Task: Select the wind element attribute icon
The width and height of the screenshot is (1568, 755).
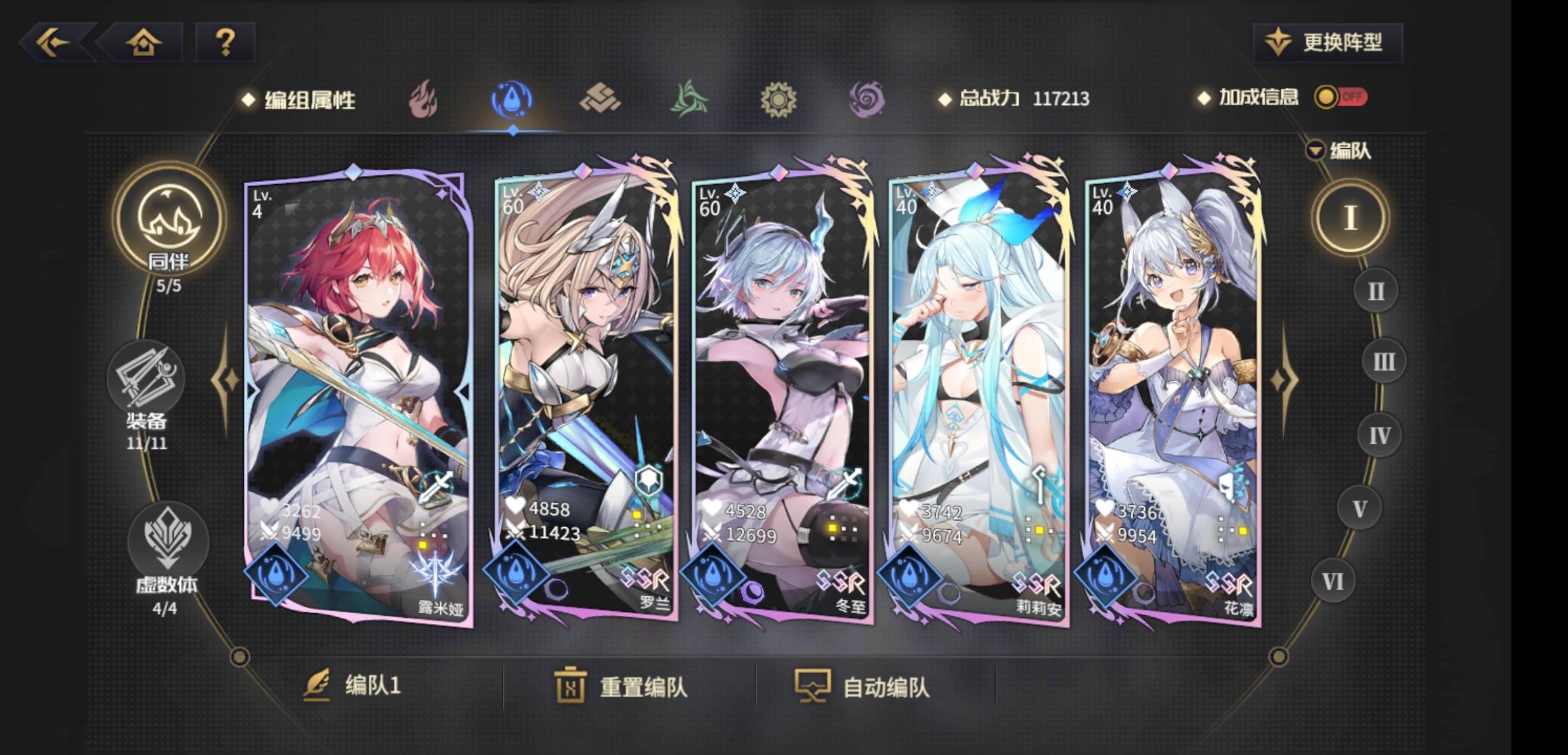Action: (x=689, y=99)
